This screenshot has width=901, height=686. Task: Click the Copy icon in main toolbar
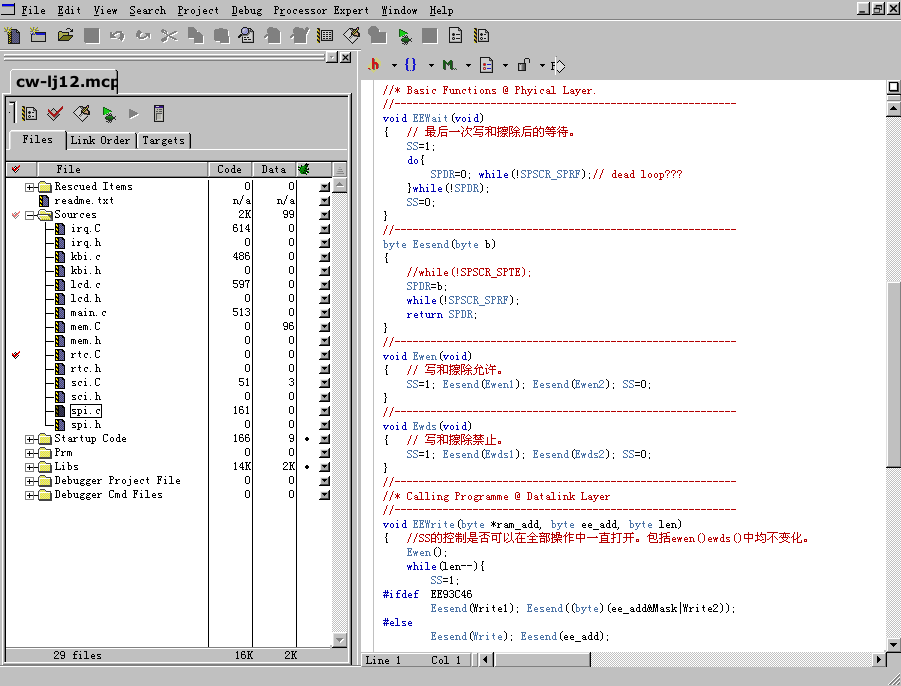tap(195, 36)
